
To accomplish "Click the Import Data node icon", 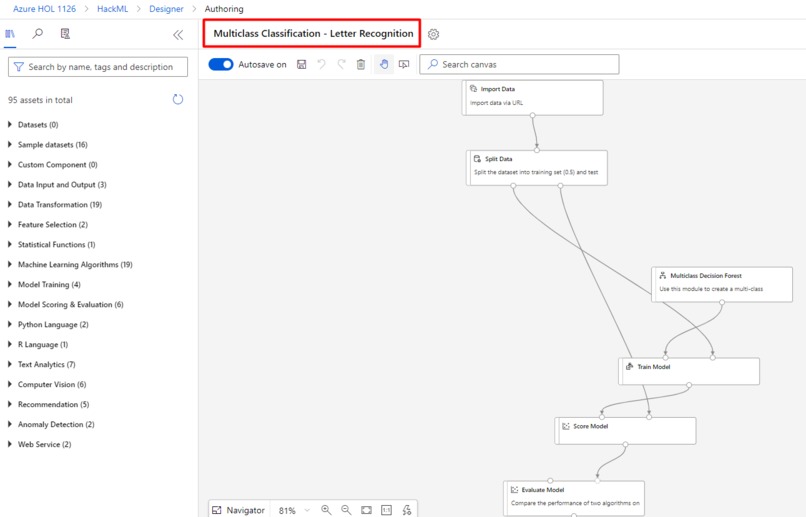I will tap(473, 89).
